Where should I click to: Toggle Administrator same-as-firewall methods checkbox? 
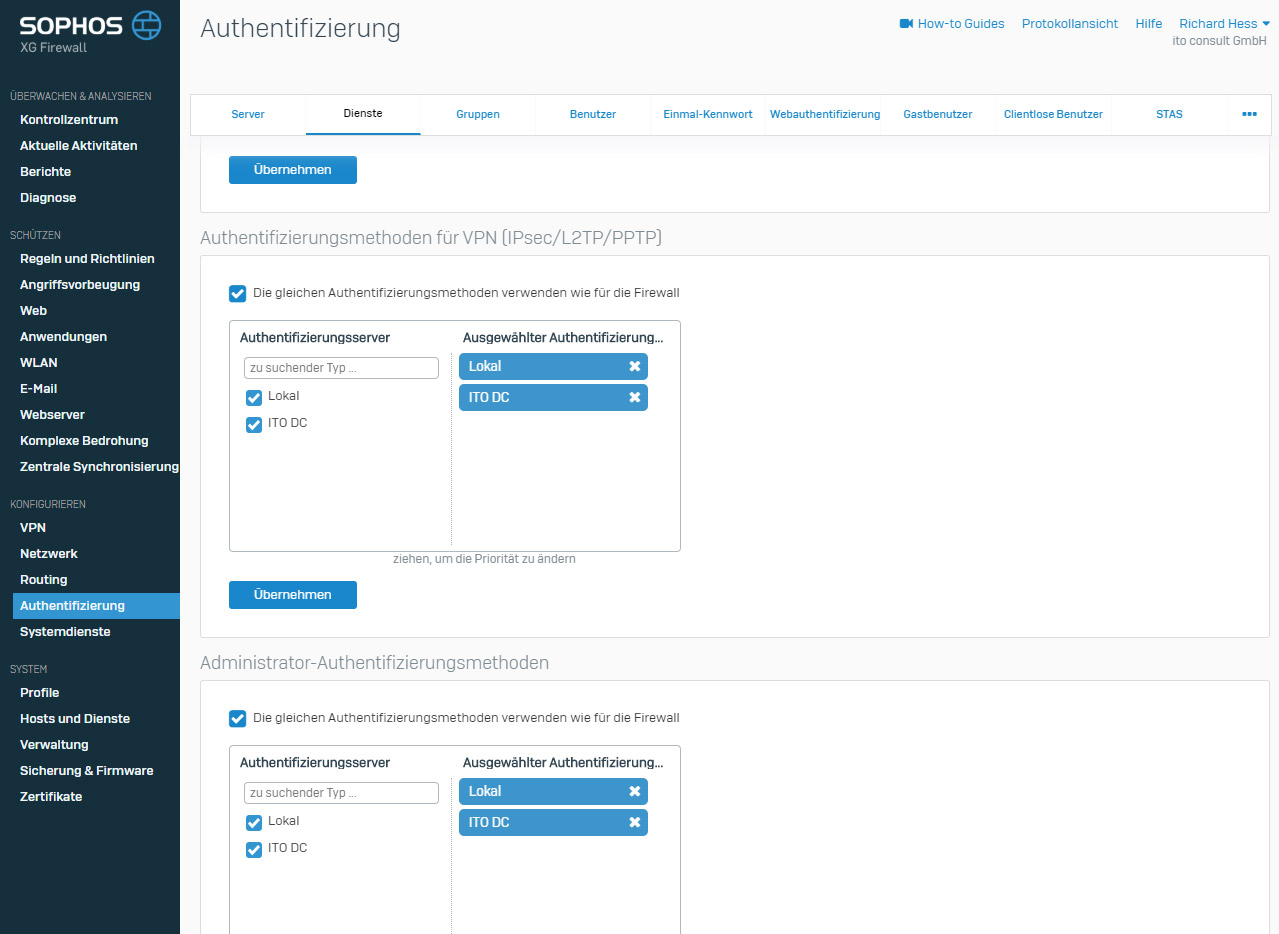(237, 718)
